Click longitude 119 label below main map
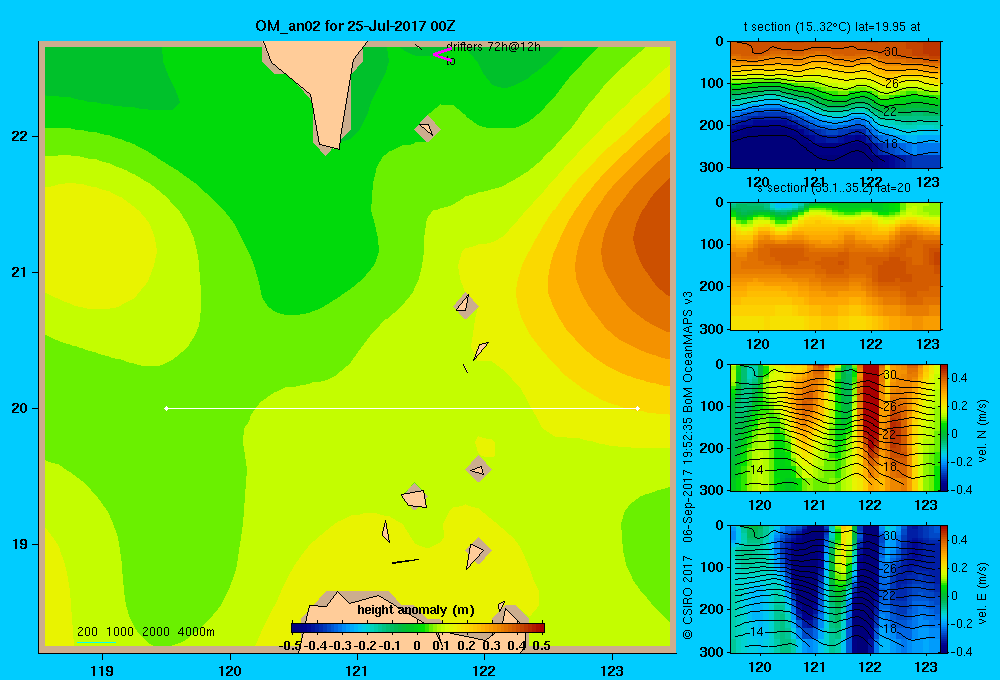 [x=103, y=670]
